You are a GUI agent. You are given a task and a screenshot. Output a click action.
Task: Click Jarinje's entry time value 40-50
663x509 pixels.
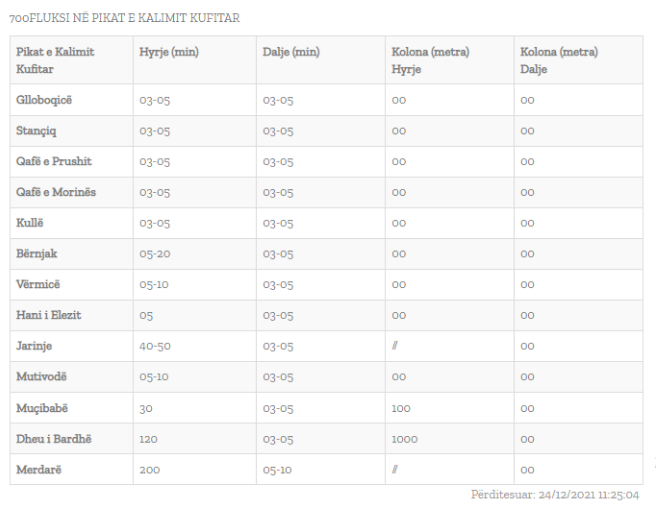(x=155, y=347)
